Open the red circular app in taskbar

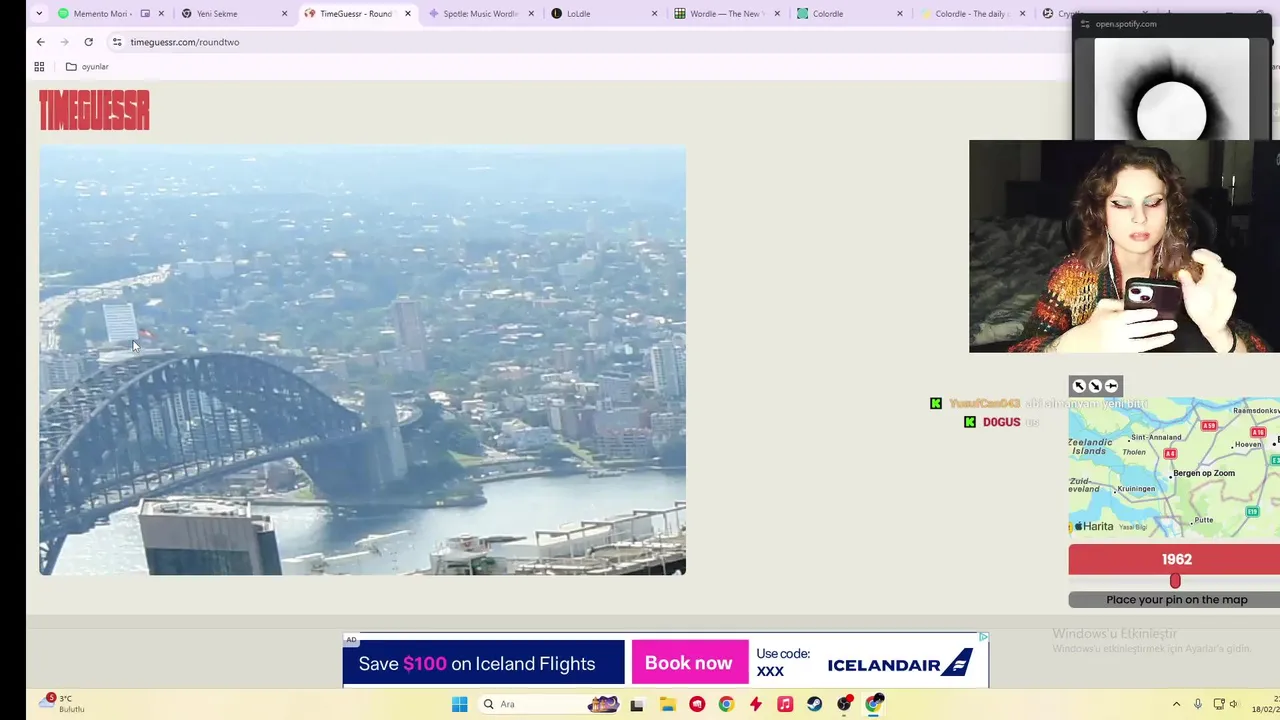click(697, 704)
